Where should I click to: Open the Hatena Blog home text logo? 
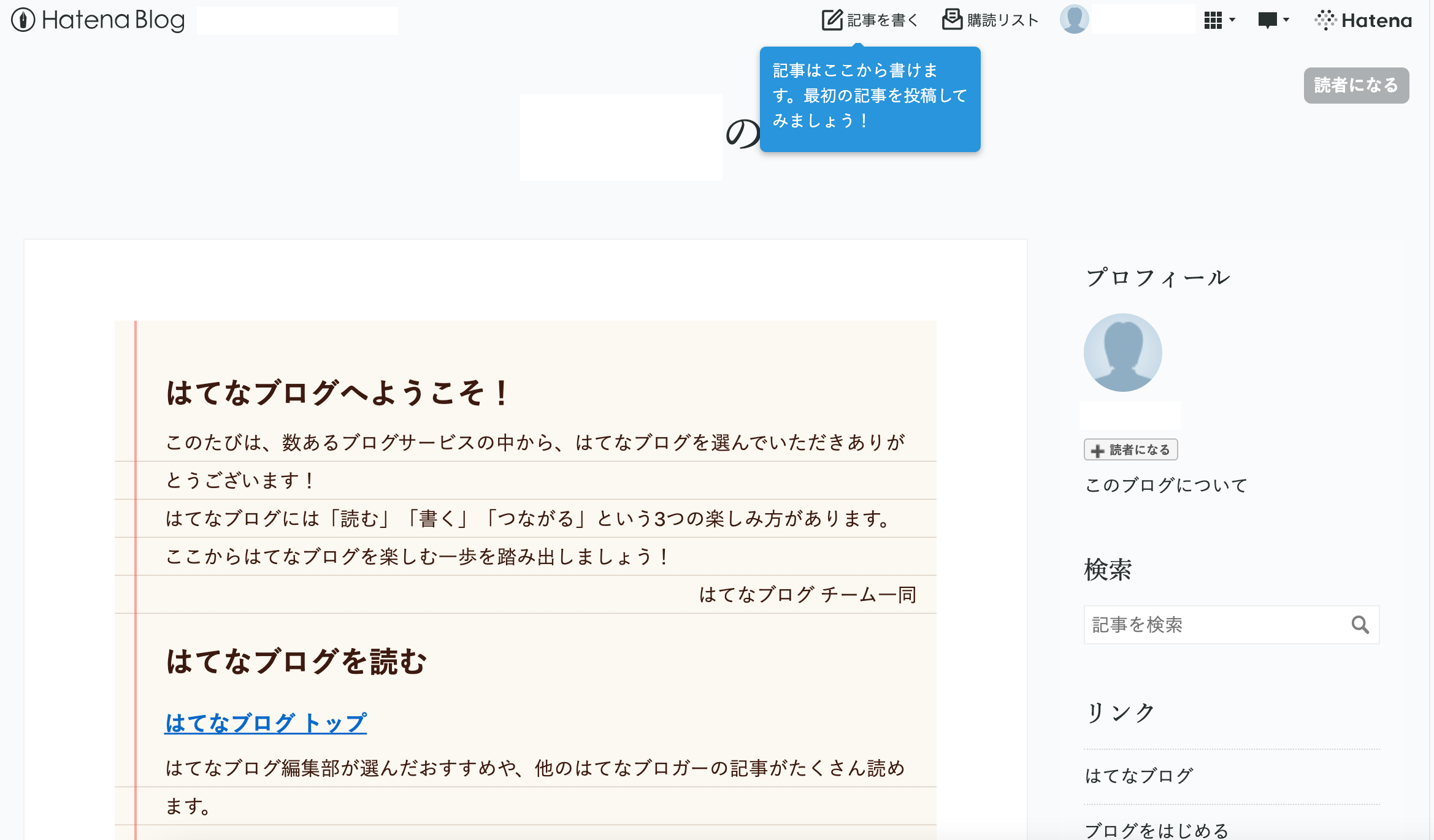[x=113, y=20]
